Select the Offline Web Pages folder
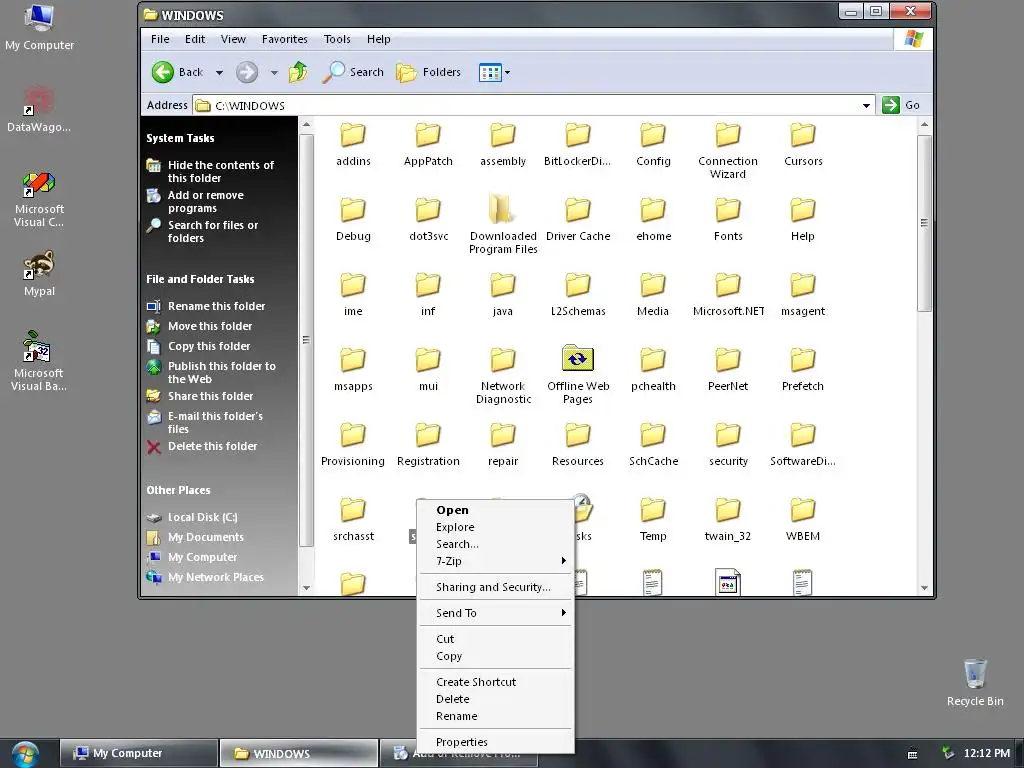This screenshot has height=768, width=1024. (578, 374)
